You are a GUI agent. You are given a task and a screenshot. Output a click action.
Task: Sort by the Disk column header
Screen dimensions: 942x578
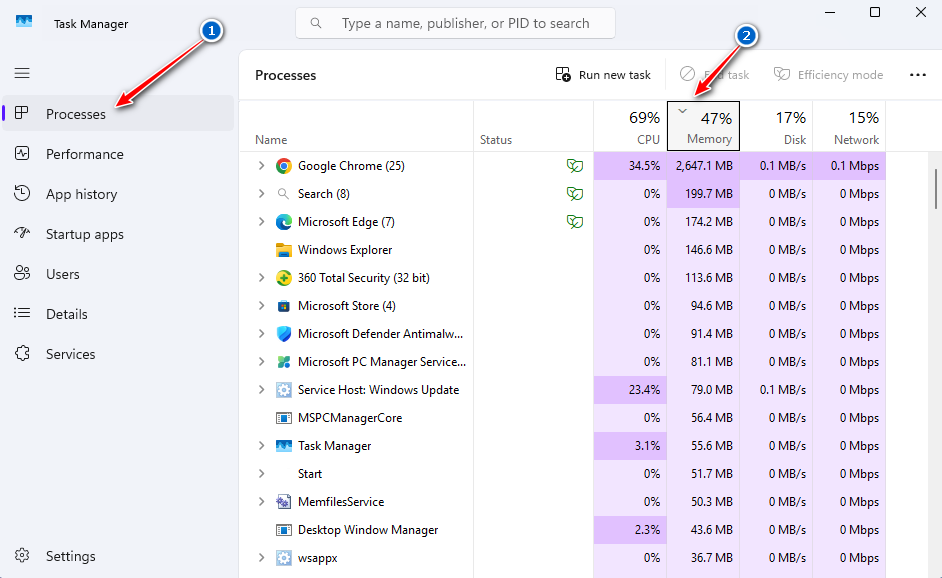tap(776, 126)
